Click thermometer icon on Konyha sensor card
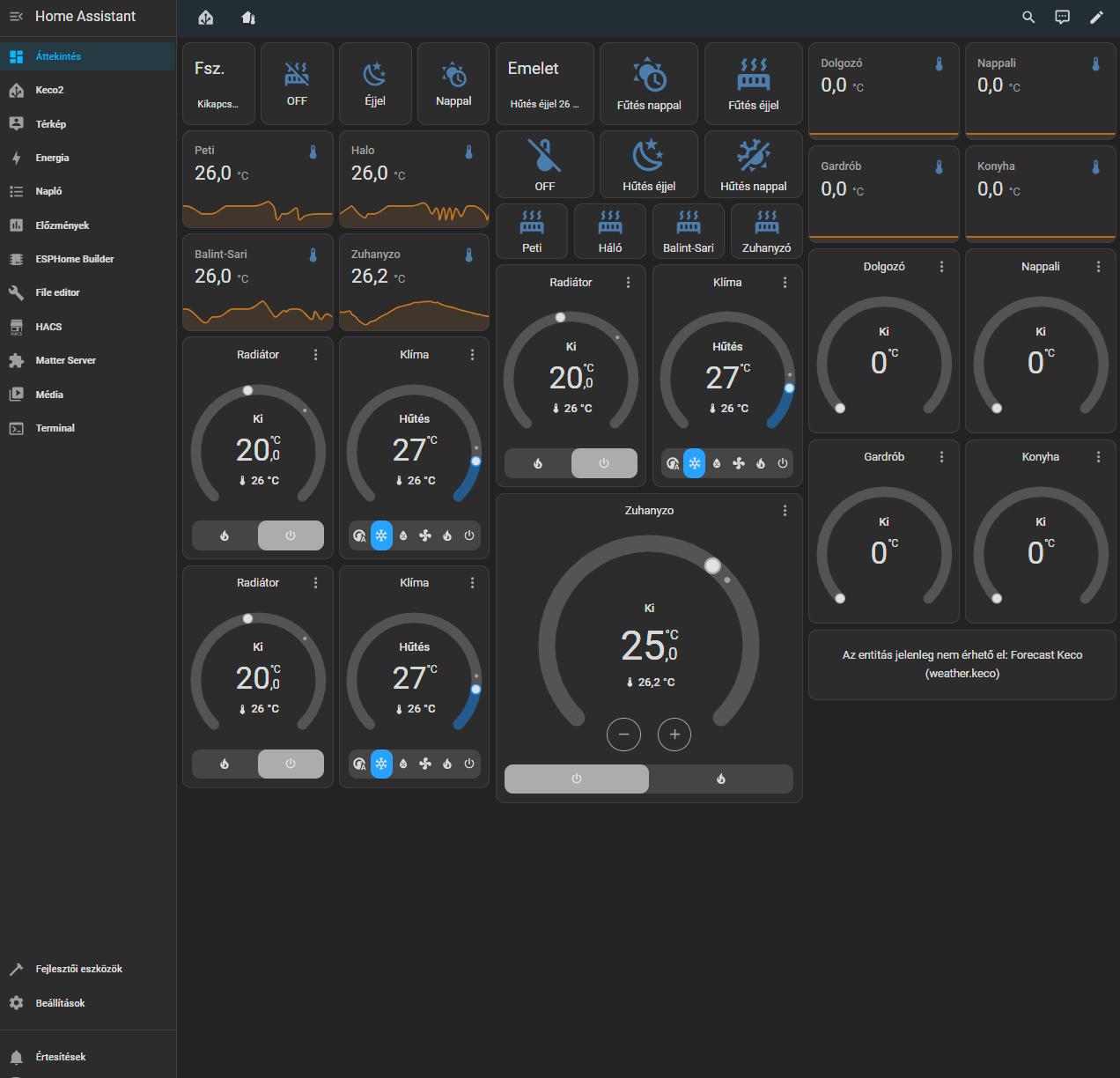Screen dimensions: 1120x1078 coord(1096,166)
